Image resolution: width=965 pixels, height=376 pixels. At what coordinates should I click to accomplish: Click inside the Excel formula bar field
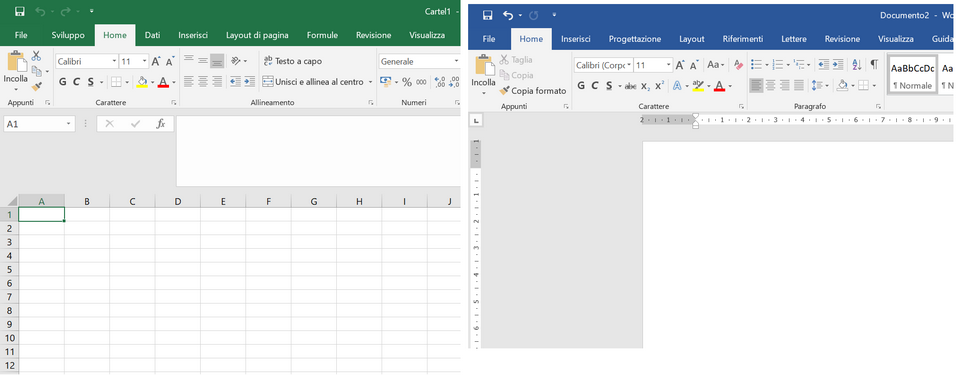[x=318, y=151]
